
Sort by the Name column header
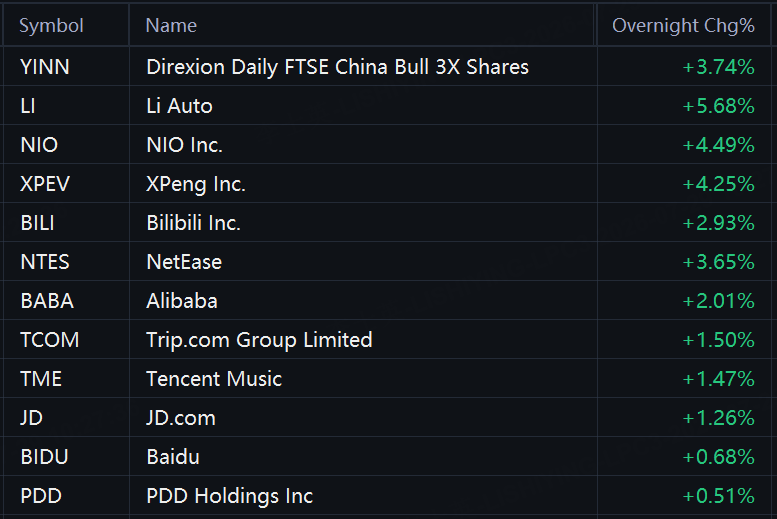[171, 25]
